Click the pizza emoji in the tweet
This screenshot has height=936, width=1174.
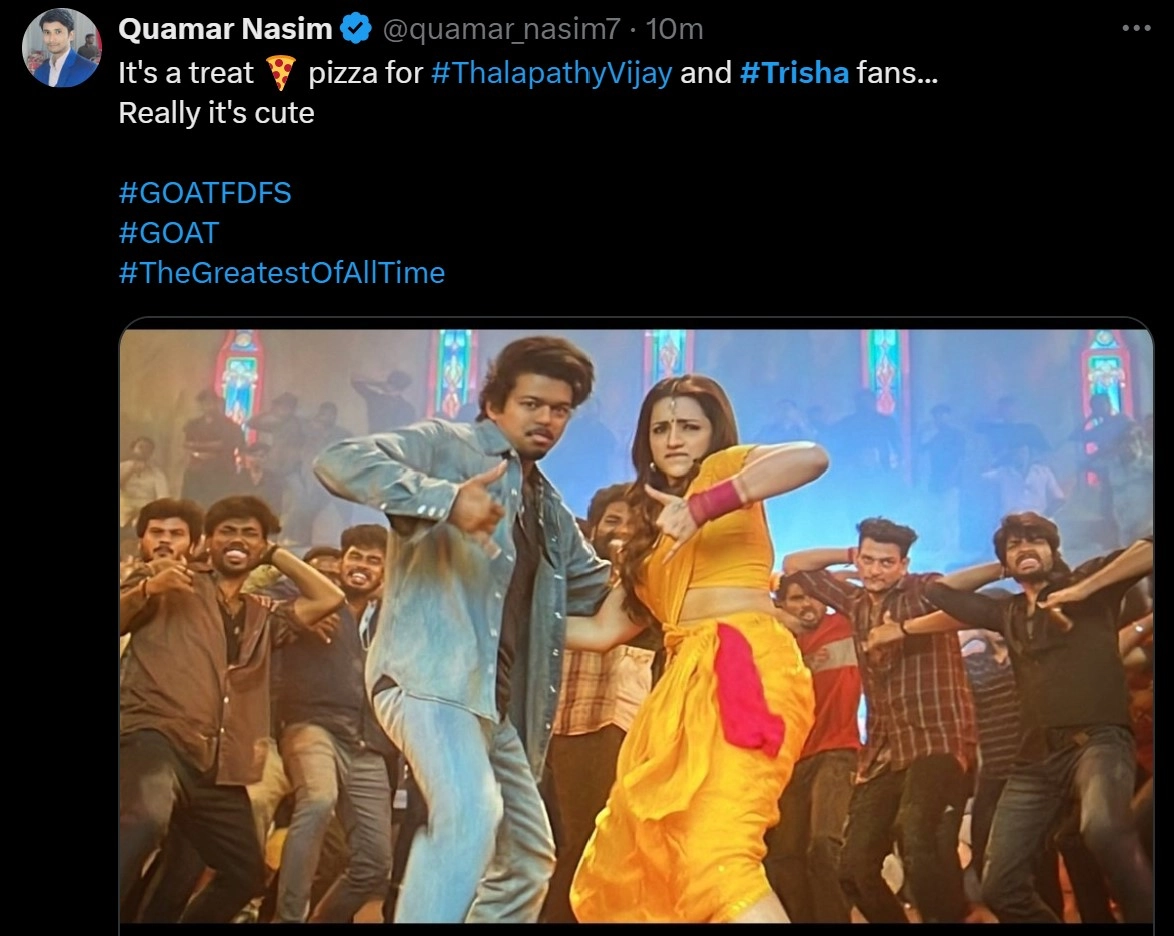pos(281,73)
